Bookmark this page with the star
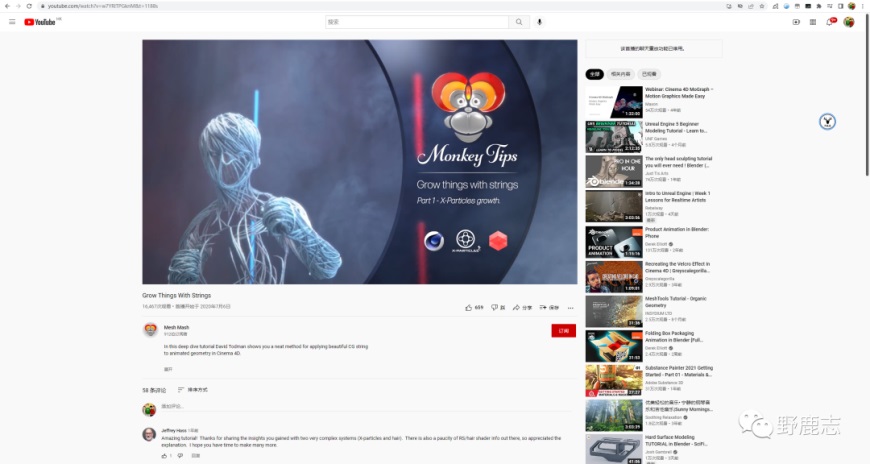870x464 pixels. [762, 6]
